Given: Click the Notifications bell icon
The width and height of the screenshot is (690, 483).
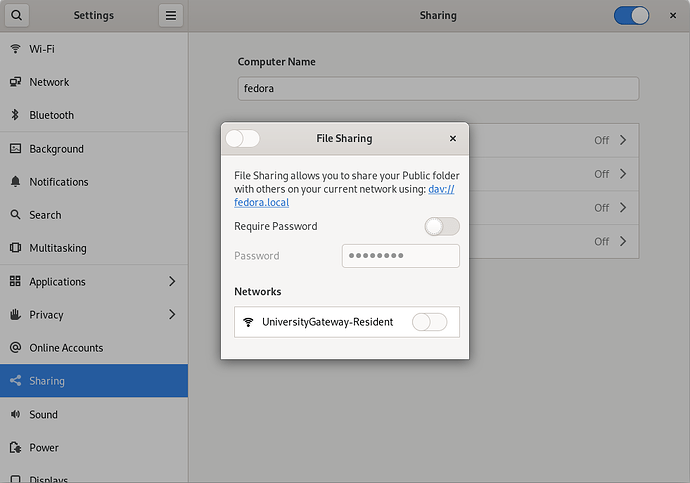Looking at the screenshot, I should [15, 181].
